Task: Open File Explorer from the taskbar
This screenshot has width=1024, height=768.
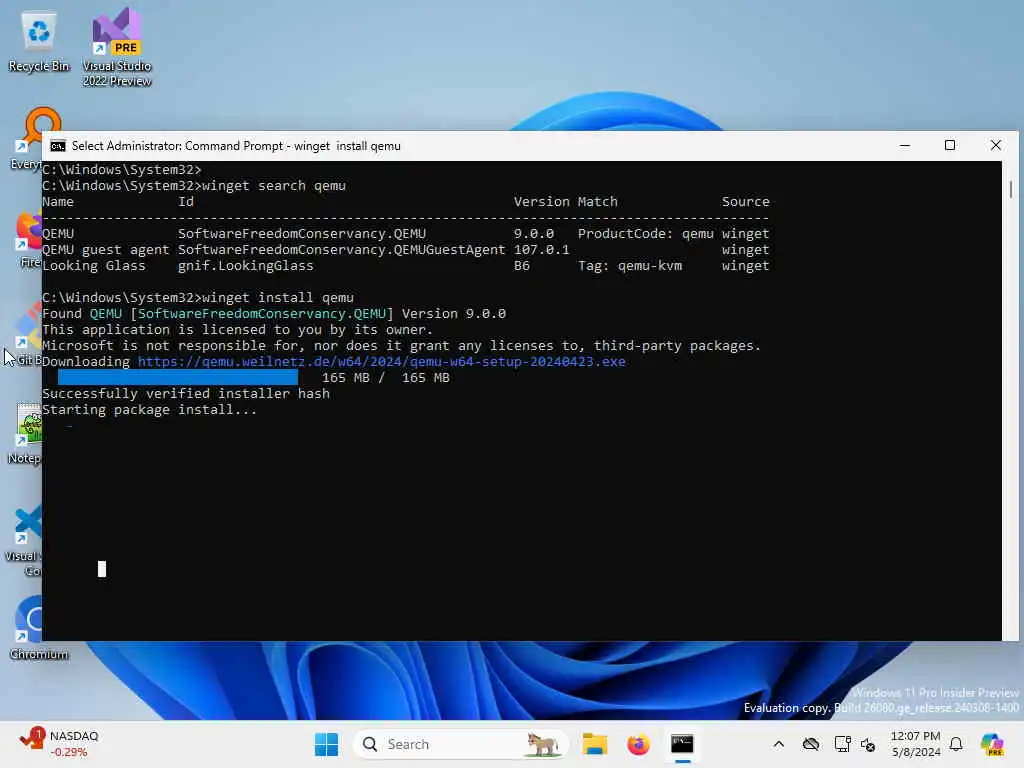Action: pyautogui.click(x=595, y=744)
